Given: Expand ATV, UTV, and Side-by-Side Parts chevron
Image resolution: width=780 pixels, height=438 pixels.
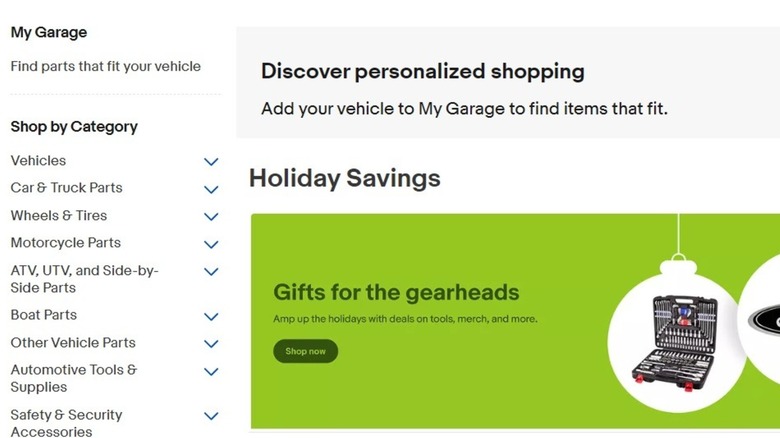Looking at the screenshot, I should 211,271.
